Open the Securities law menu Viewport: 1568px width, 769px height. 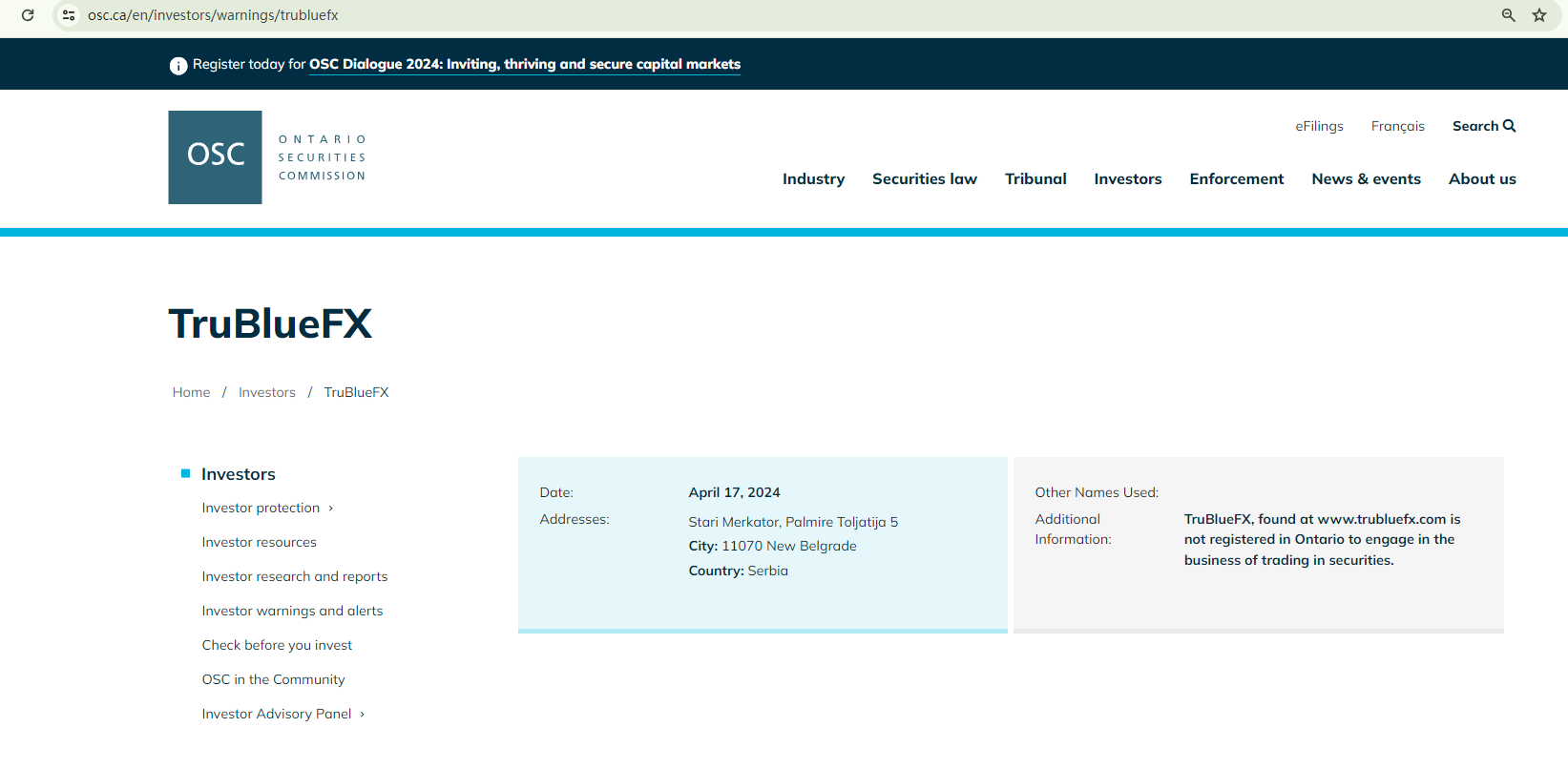(x=924, y=179)
